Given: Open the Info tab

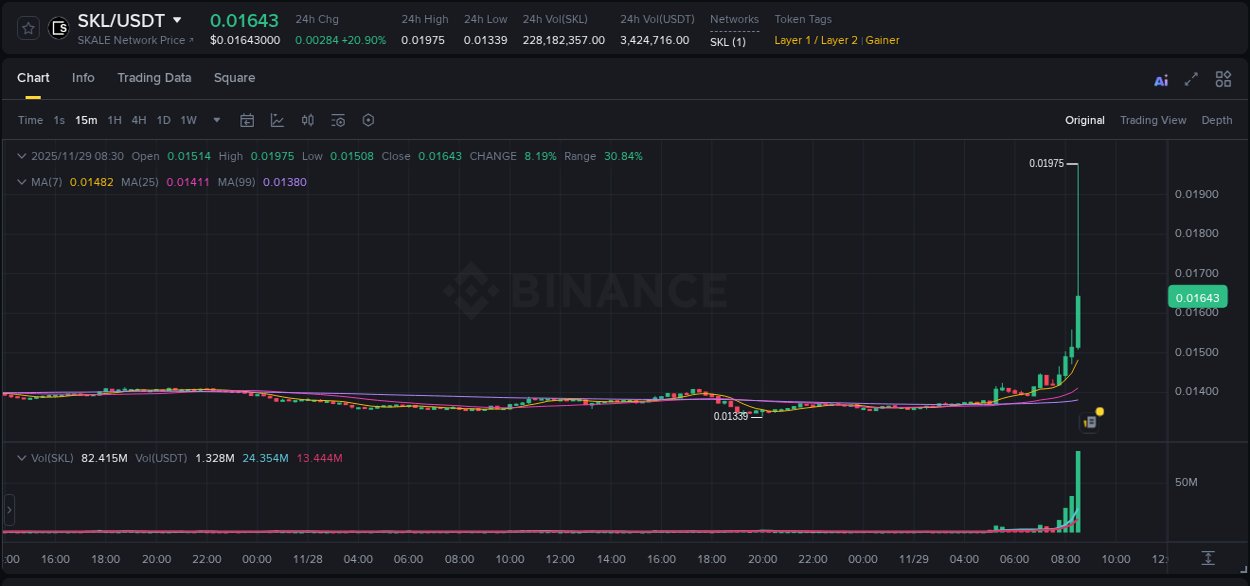Looking at the screenshot, I should (x=83, y=78).
